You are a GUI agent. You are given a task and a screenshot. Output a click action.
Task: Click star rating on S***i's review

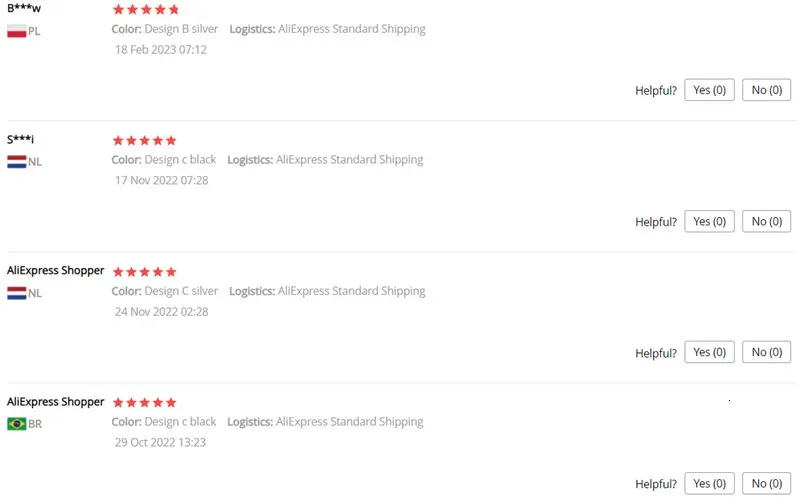(145, 141)
